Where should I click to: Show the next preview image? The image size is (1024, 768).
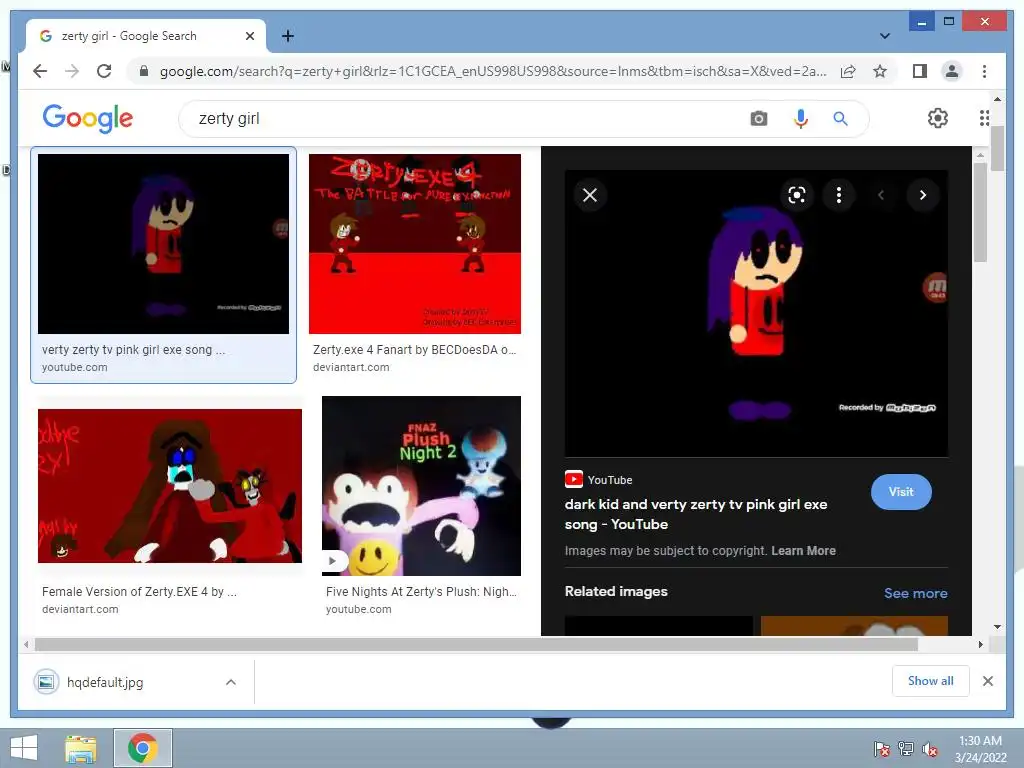point(922,195)
